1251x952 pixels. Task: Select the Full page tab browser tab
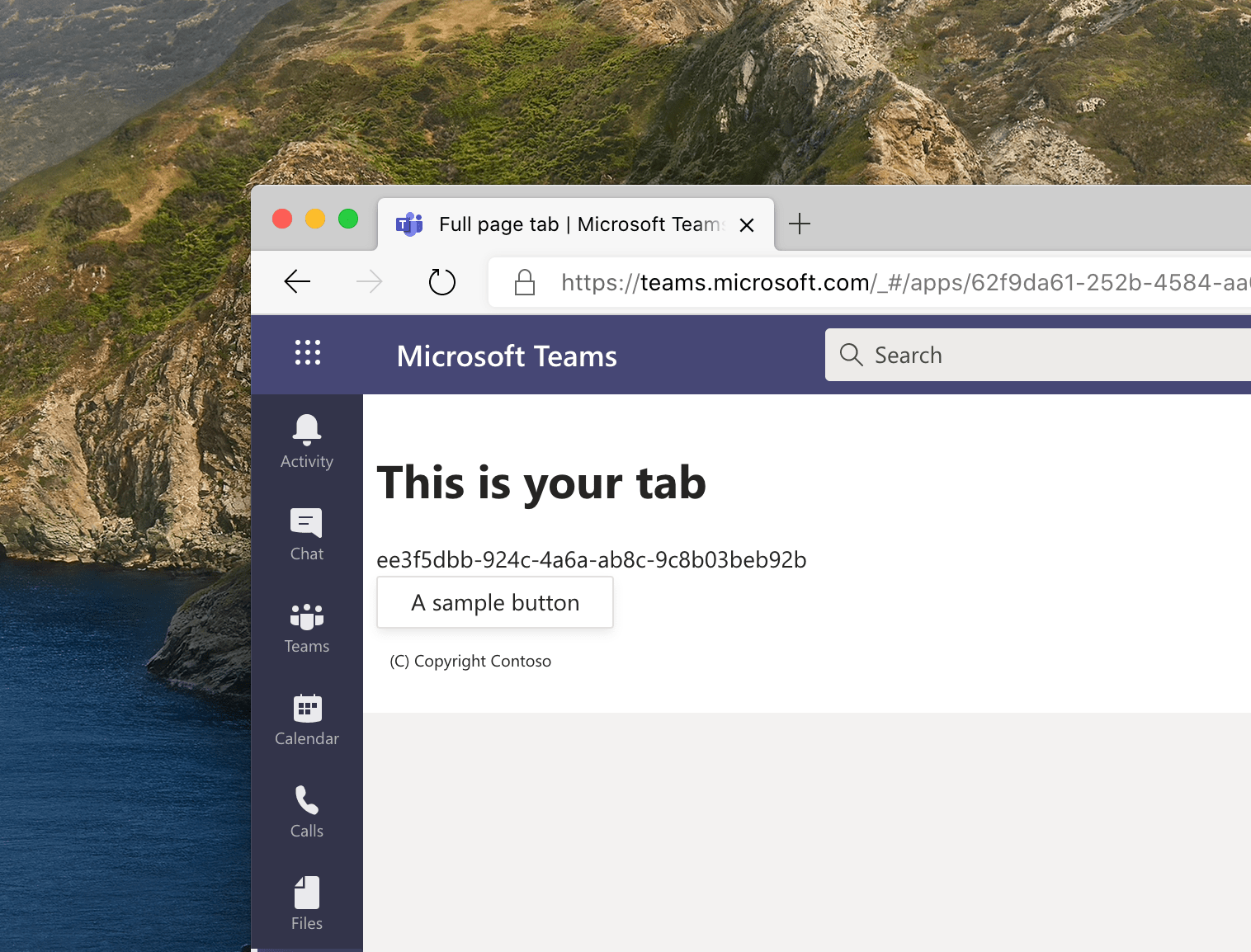pyautogui.click(x=576, y=224)
